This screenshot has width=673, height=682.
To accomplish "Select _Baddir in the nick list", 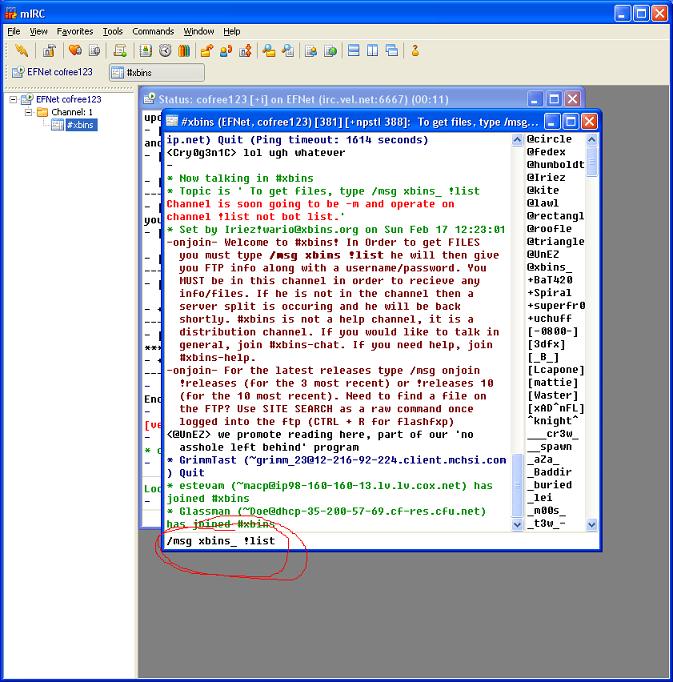I will click(549, 472).
